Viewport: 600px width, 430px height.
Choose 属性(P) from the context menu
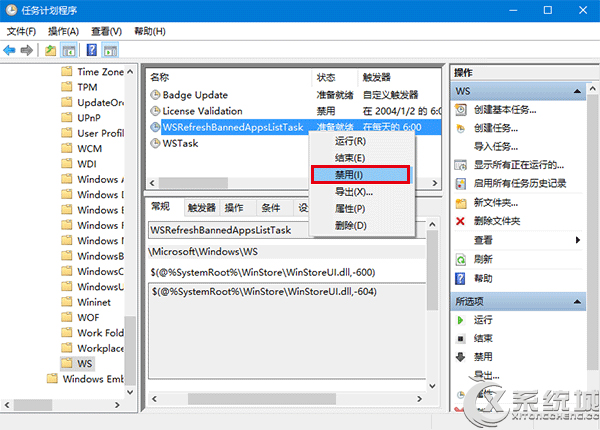362,209
